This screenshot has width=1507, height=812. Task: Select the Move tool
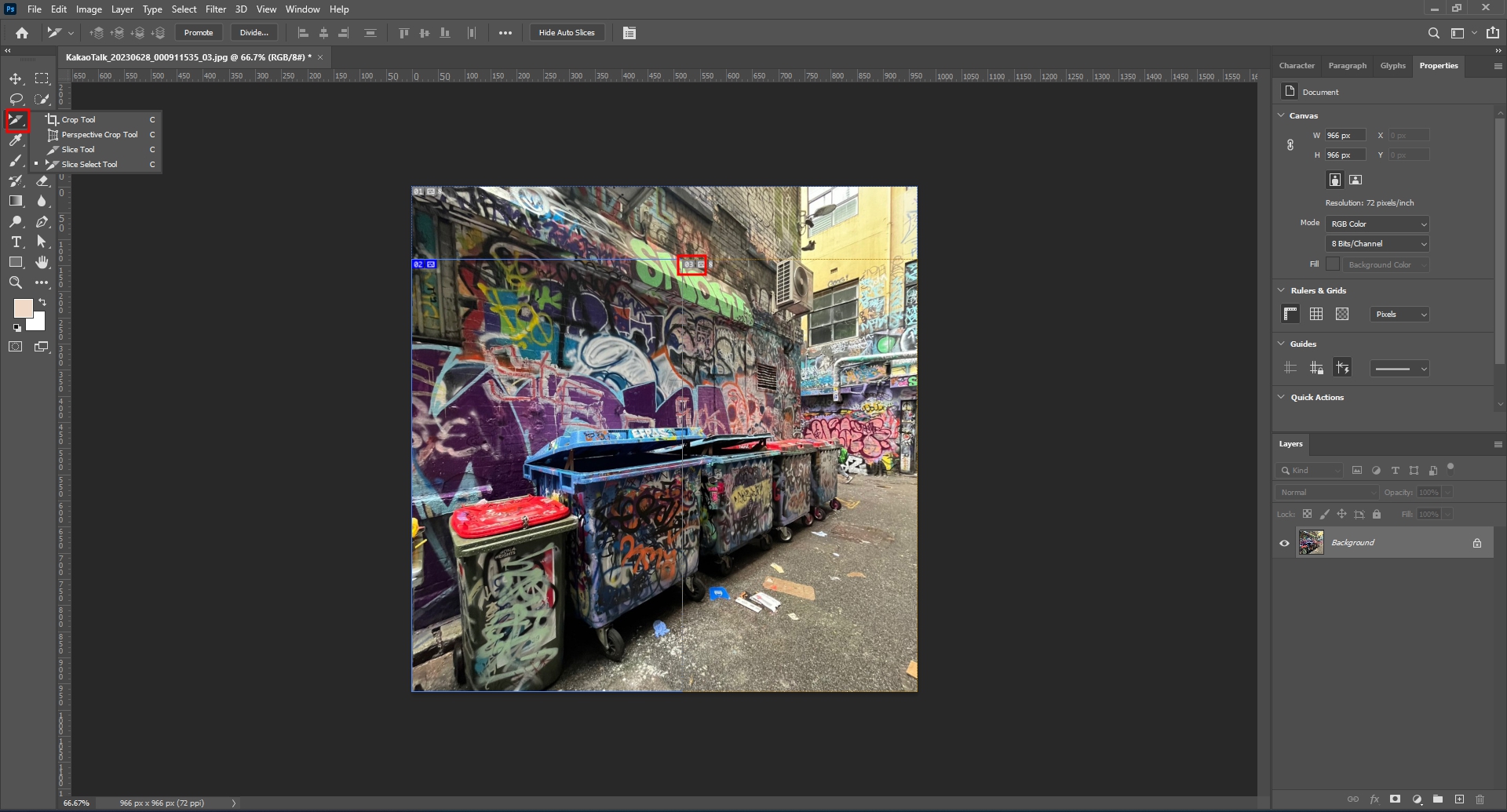16,79
